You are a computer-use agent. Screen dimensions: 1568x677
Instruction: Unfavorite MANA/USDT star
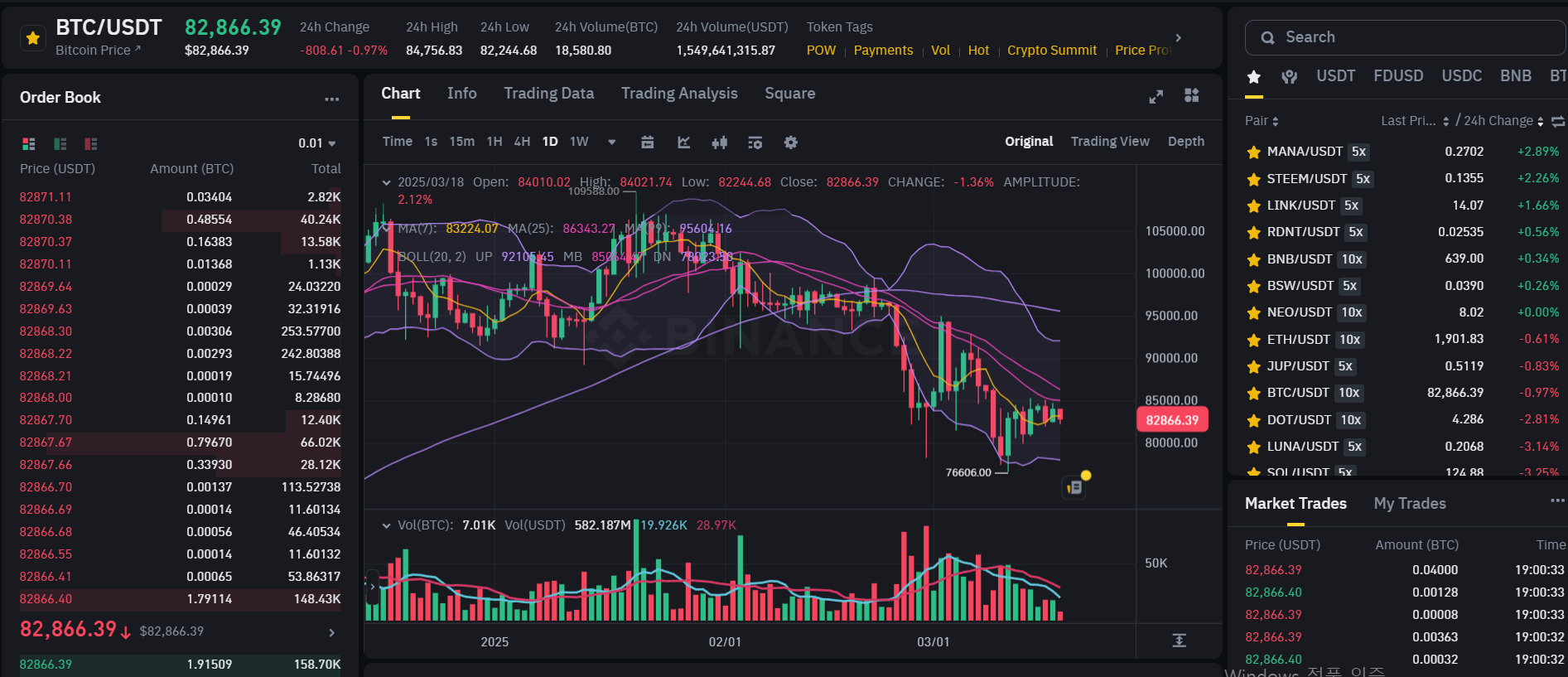click(1254, 152)
